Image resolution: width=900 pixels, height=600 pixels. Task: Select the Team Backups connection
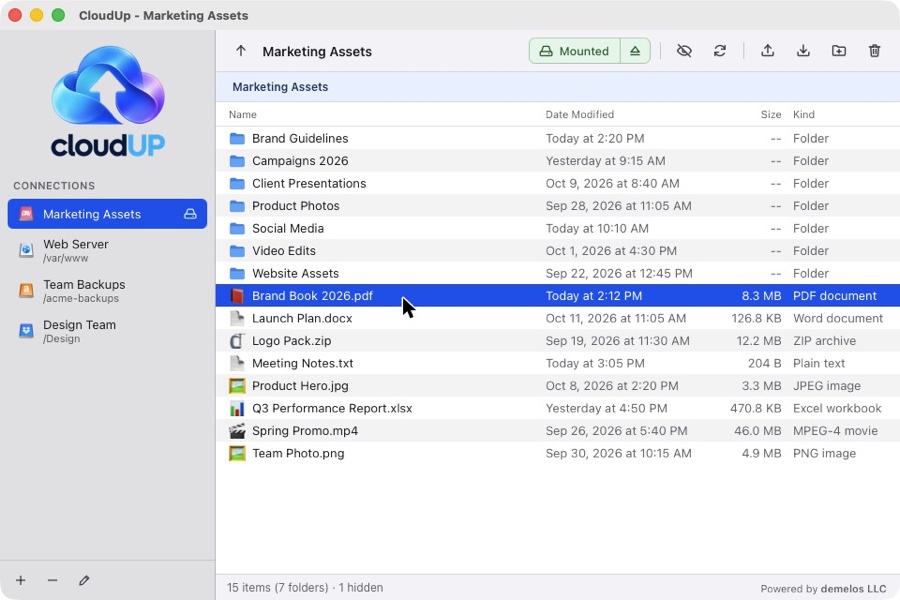point(107,291)
